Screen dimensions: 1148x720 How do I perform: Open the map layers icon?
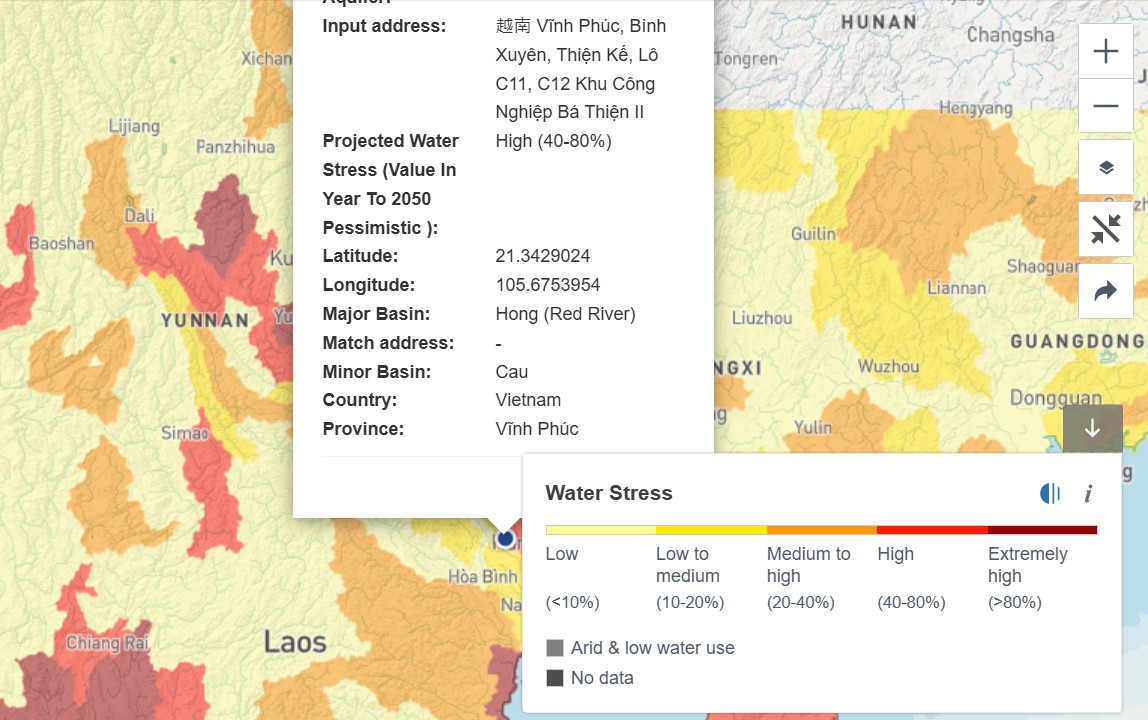(1106, 168)
